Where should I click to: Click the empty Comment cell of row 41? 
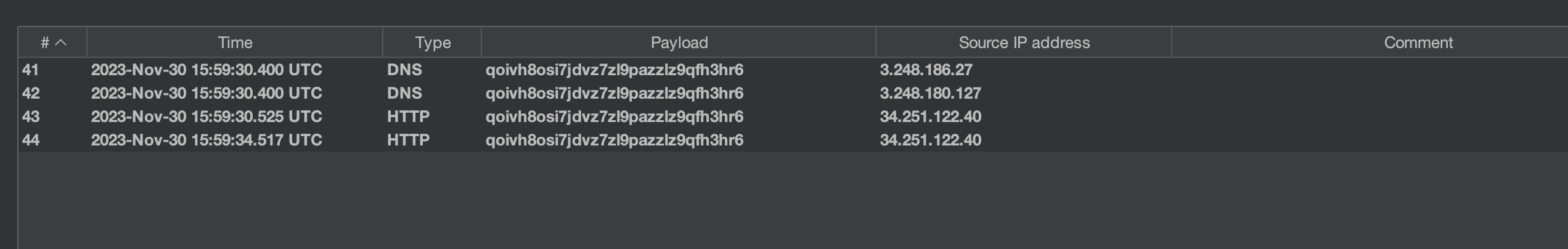pos(1368,70)
